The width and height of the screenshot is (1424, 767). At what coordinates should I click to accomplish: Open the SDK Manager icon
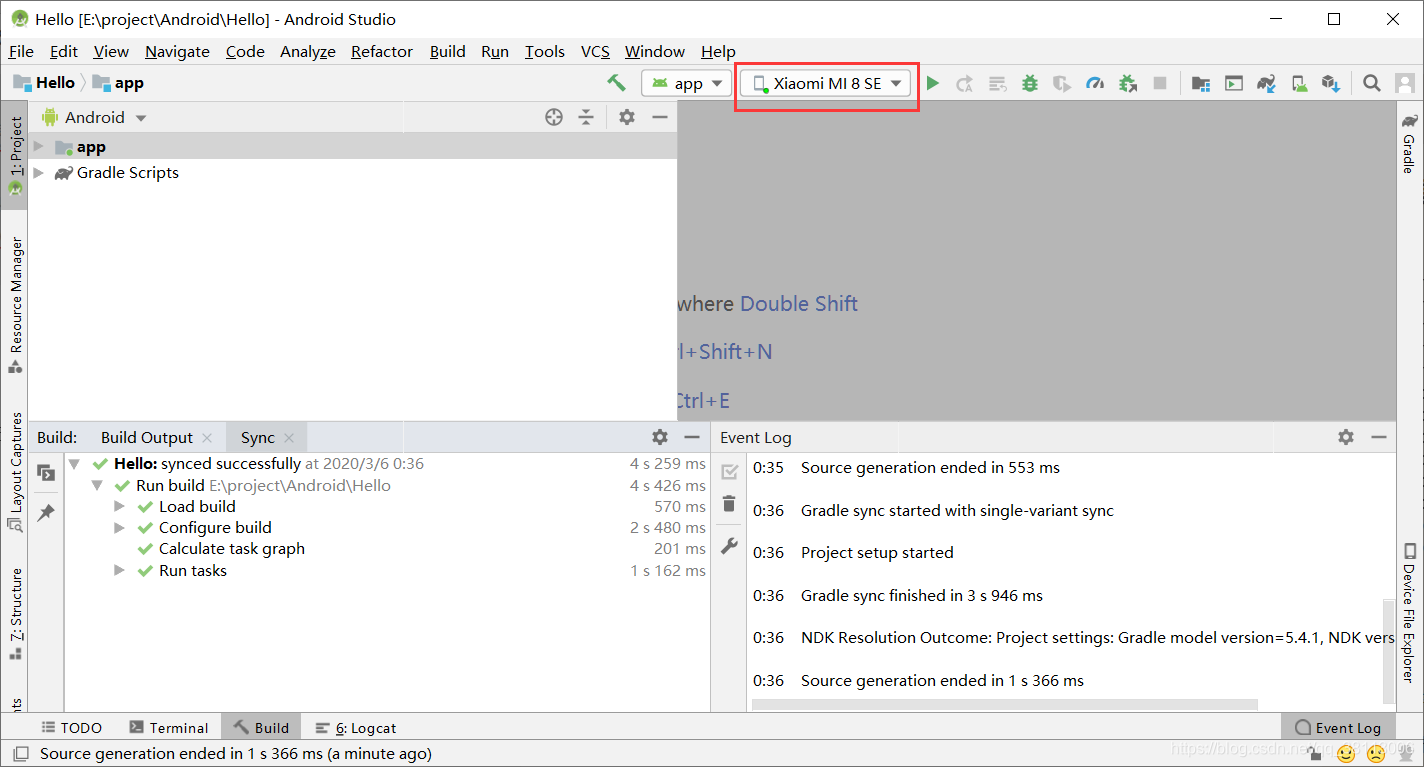[1331, 83]
